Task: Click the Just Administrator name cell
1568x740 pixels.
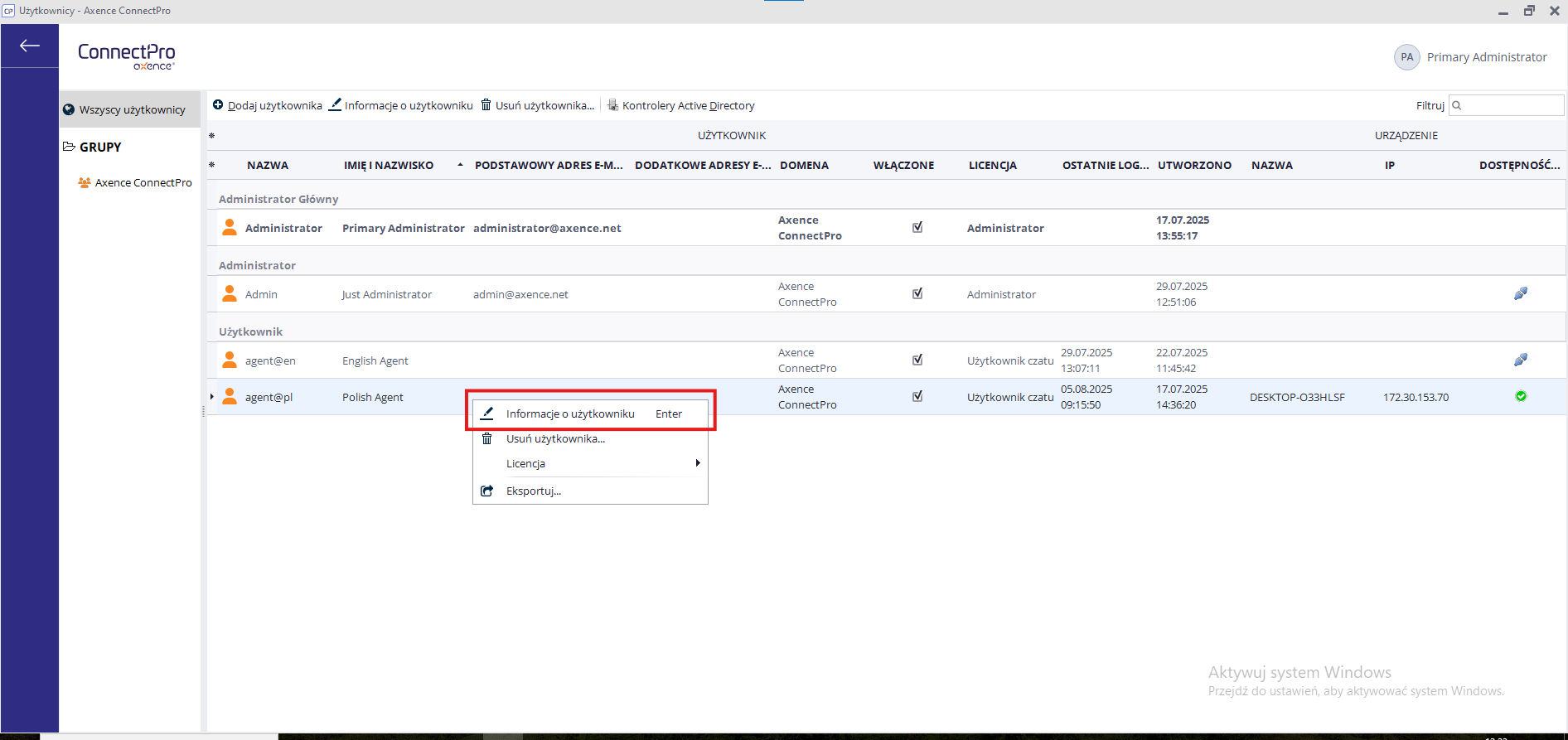Action: [387, 294]
